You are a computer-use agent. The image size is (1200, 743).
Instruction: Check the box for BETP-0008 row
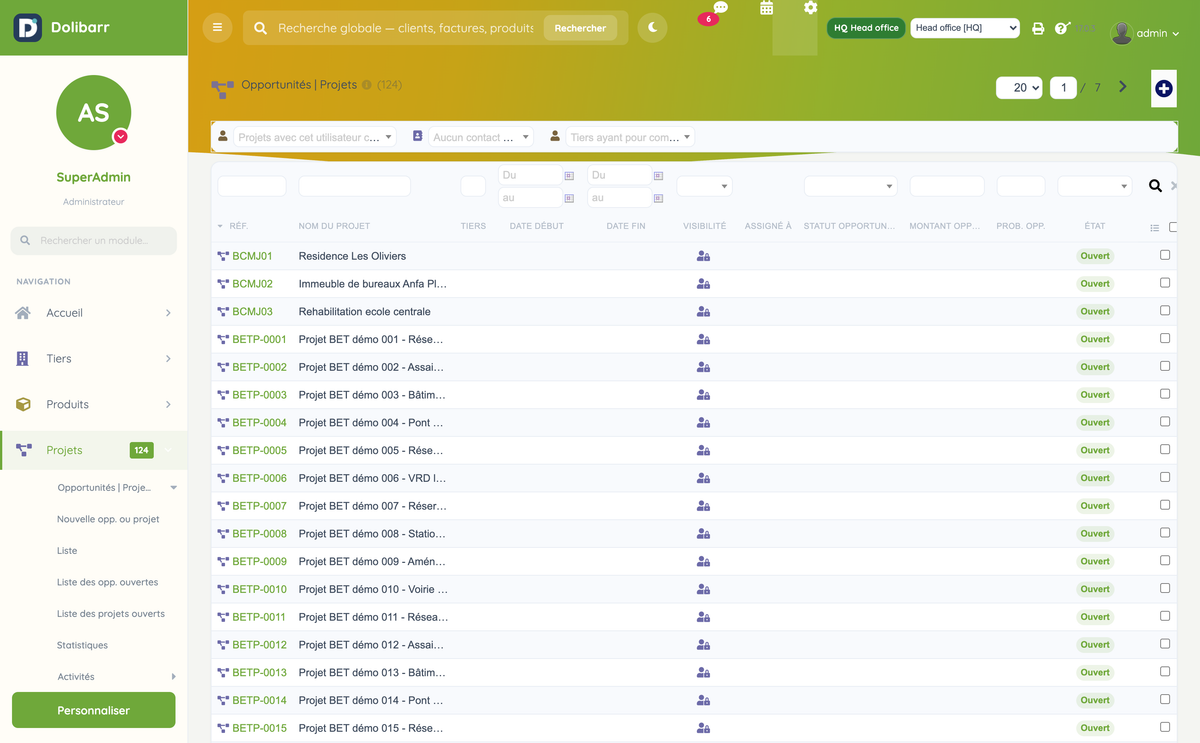point(1165,533)
